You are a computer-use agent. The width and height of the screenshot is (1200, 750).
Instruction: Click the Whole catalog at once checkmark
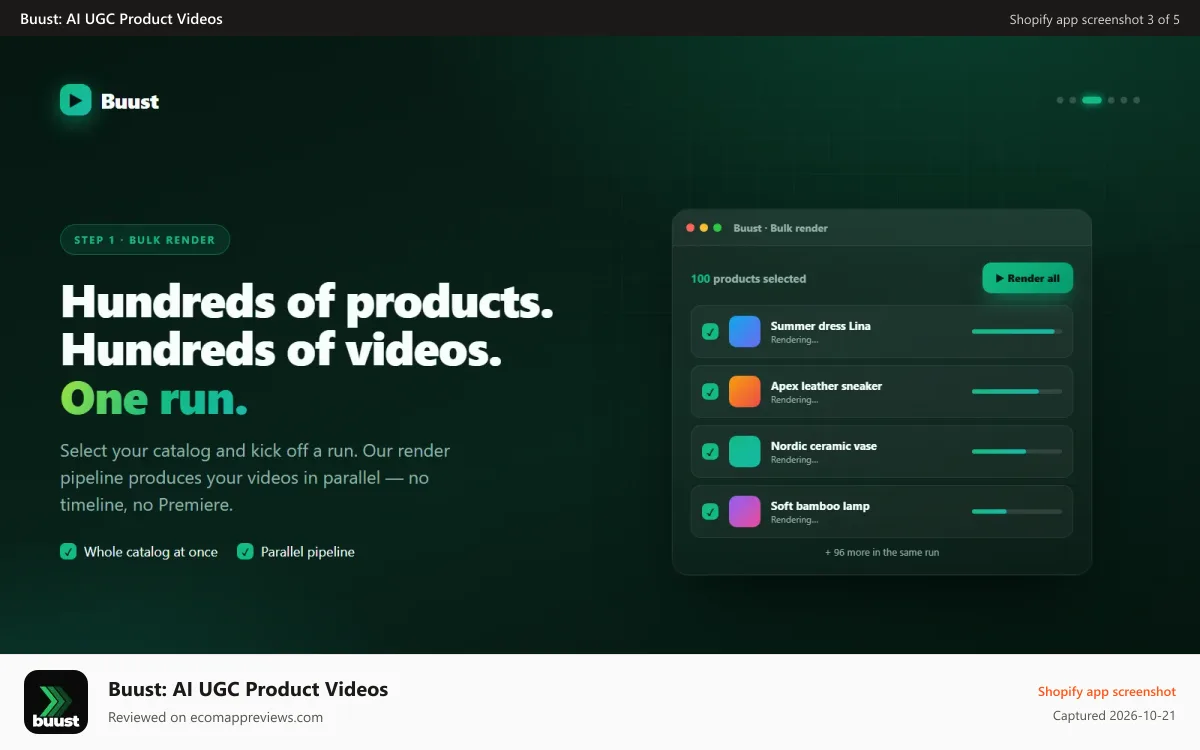pyautogui.click(x=68, y=551)
